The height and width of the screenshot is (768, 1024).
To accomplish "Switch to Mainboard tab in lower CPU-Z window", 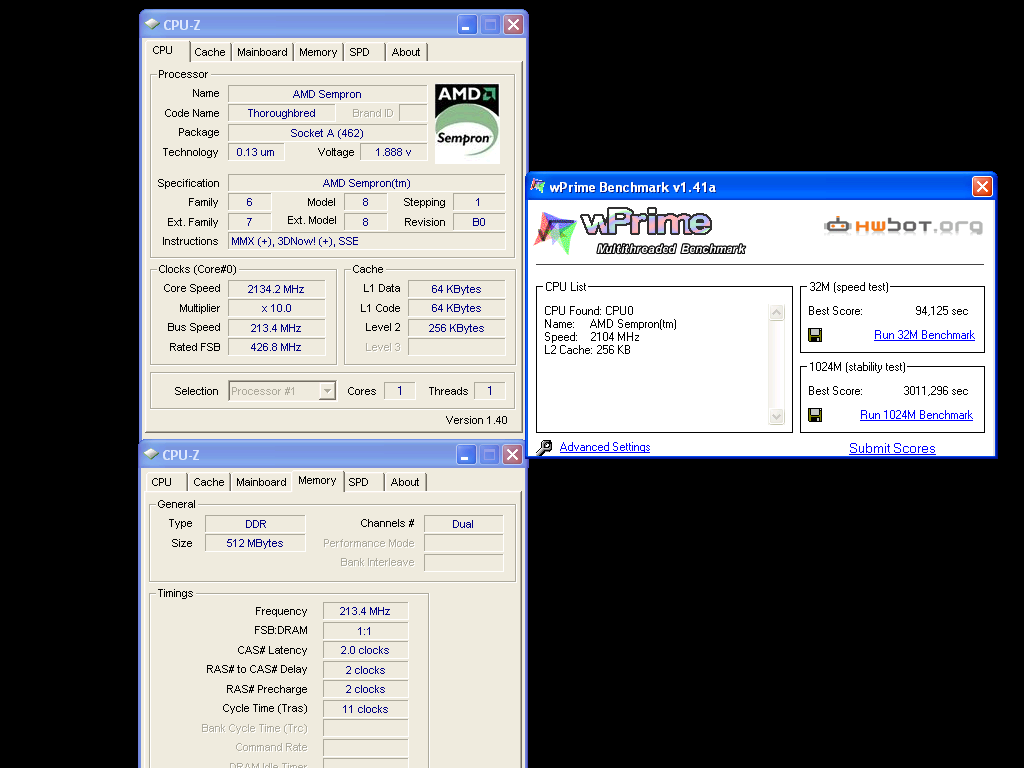I will coord(261,482).
